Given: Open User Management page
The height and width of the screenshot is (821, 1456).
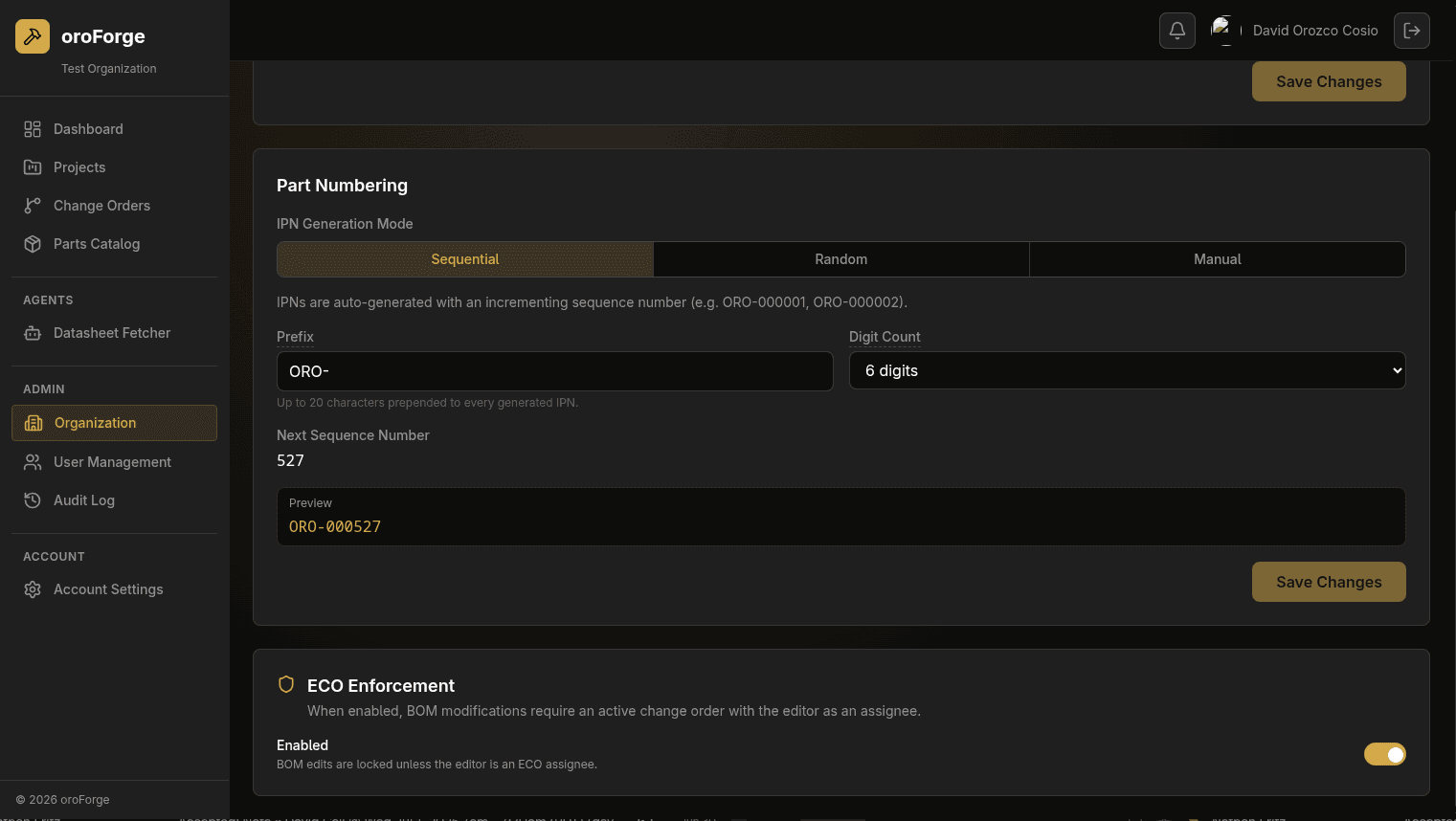Looking at the screenshot, I should [x=115, y=462].
